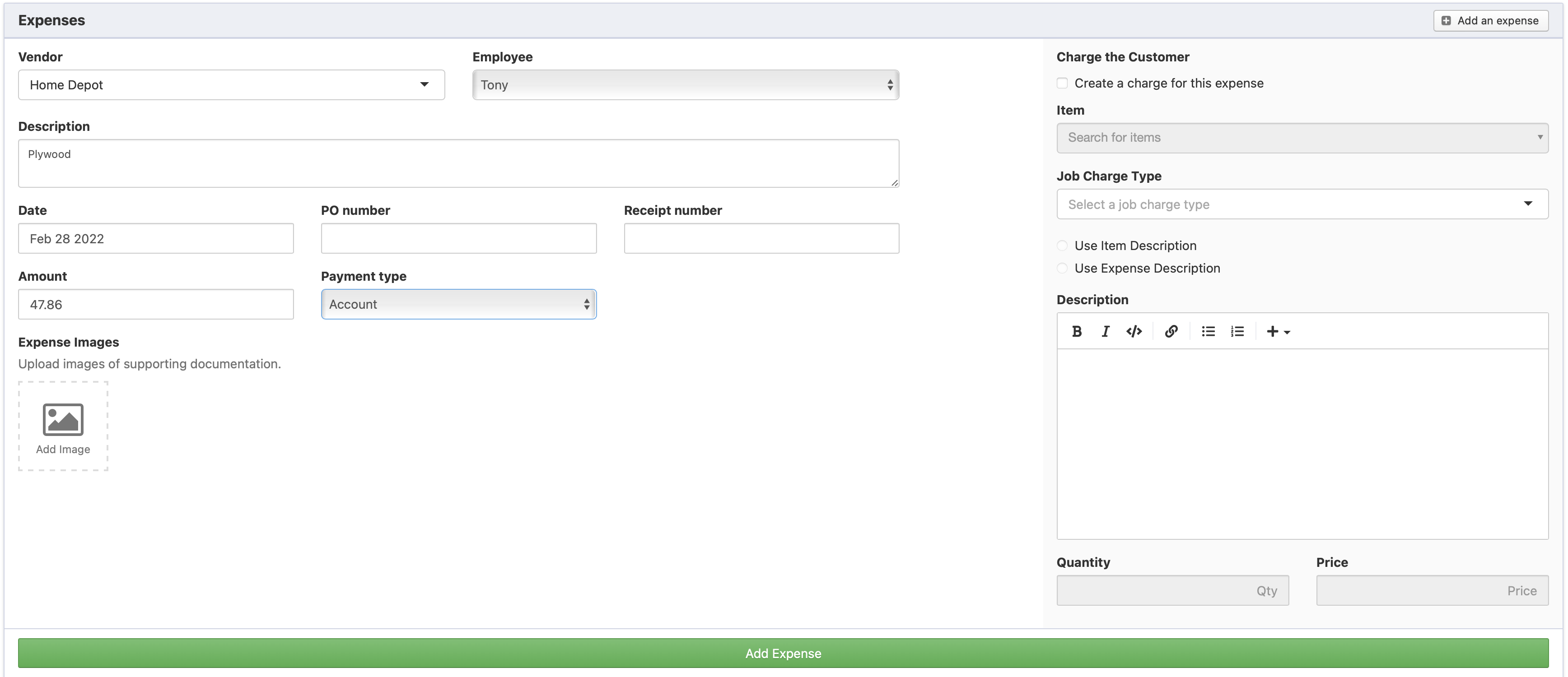The height and width of the screenshot is (677, 1568).
Task: Open the plus insert menu in toolbar
Action: coord(1278,332)
